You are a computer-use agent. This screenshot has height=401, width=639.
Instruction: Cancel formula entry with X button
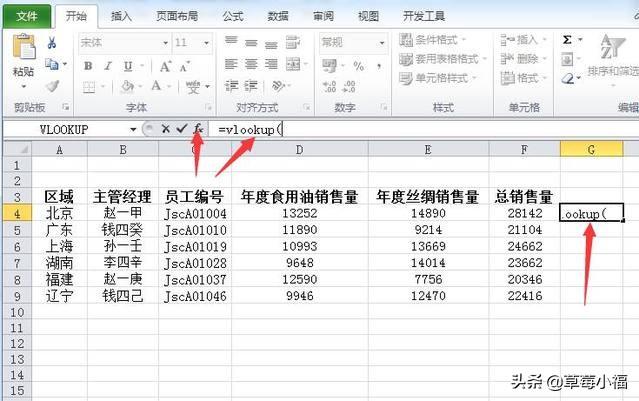point(165,129)
